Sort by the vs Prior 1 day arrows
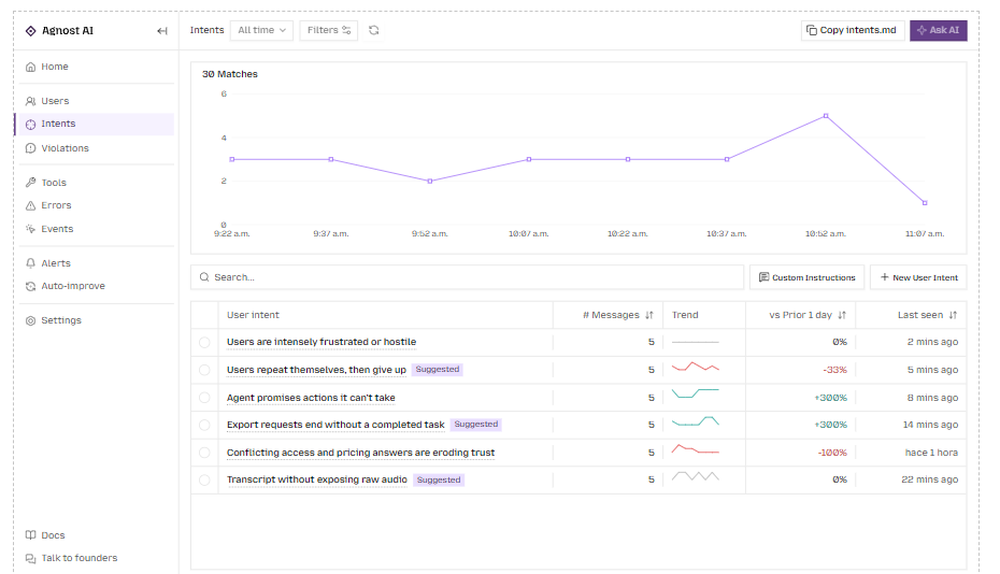This screenshot has width=1000, height=574. tap(842, 315)
